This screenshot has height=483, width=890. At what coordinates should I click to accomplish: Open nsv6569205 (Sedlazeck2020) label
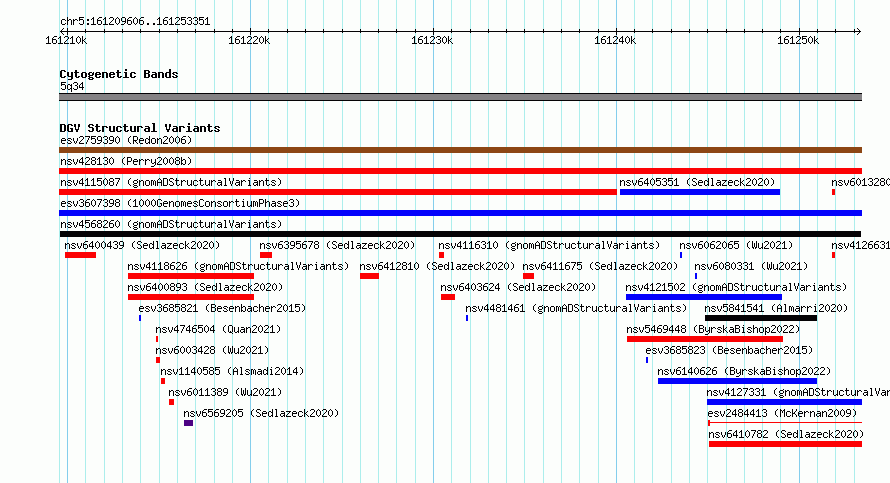point(261,413)
